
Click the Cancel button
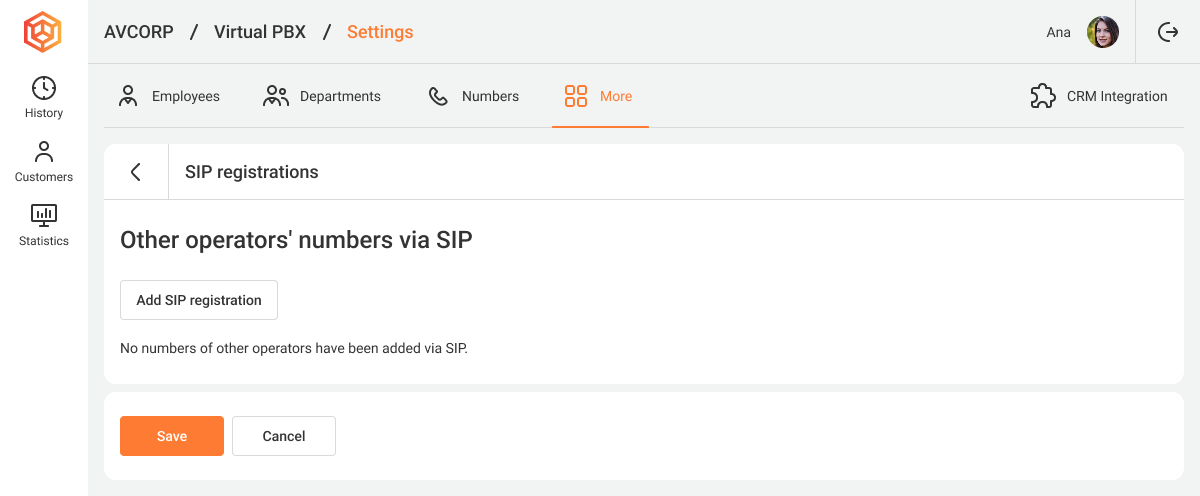[284, 436]
